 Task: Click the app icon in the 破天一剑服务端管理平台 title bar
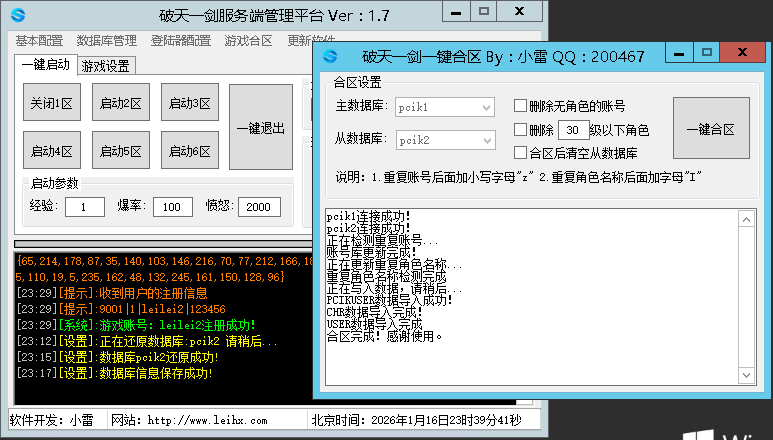pos(18,15)
